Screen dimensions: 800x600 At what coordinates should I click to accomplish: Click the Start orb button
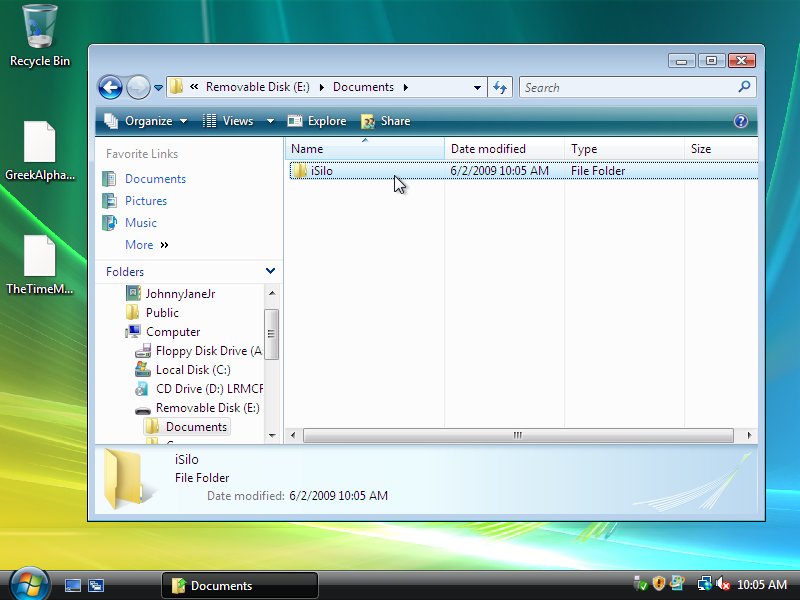(29, 584)
